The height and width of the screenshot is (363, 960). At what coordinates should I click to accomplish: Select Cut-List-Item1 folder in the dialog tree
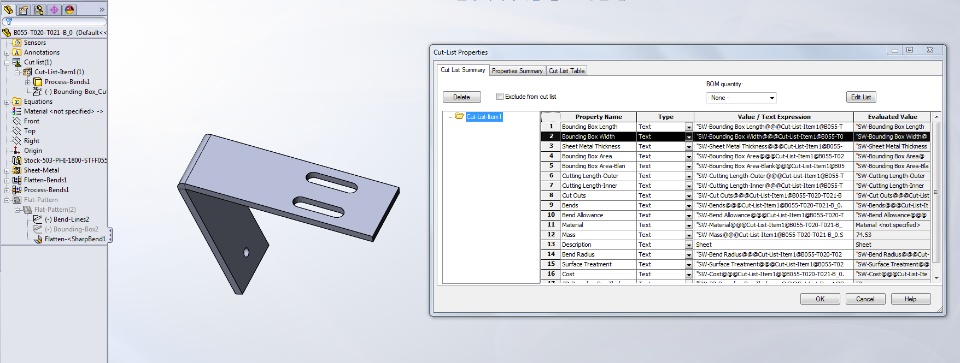[479, 116]
